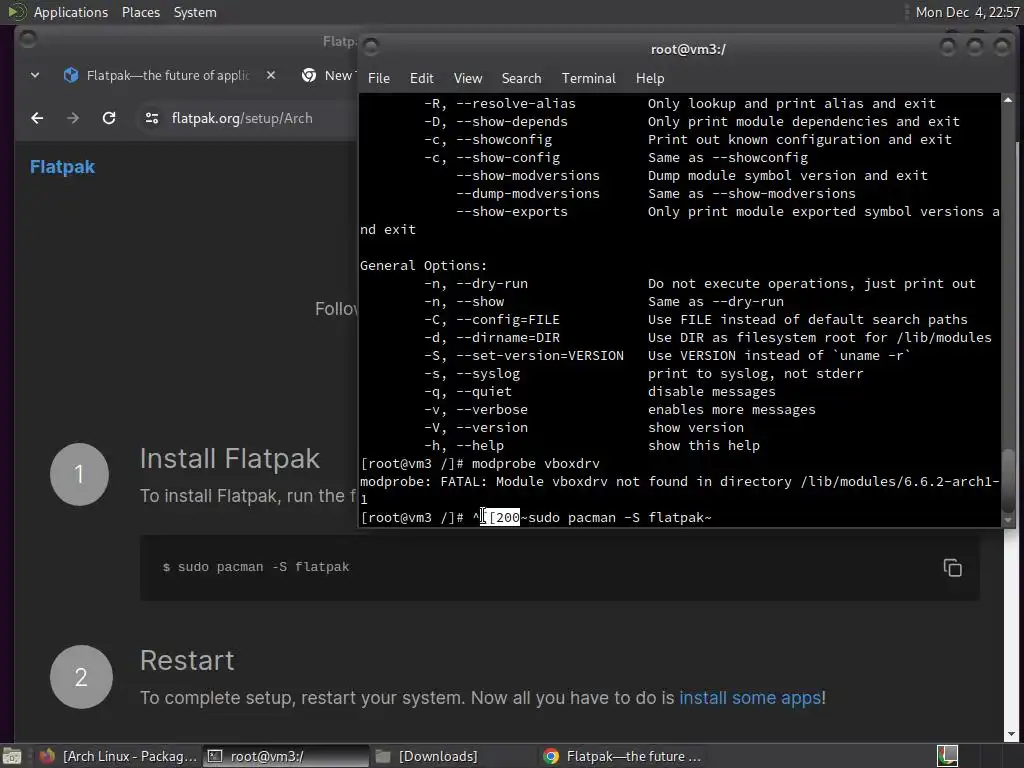
Task: Click the terminal prompt command line
Action: point(536,518)
